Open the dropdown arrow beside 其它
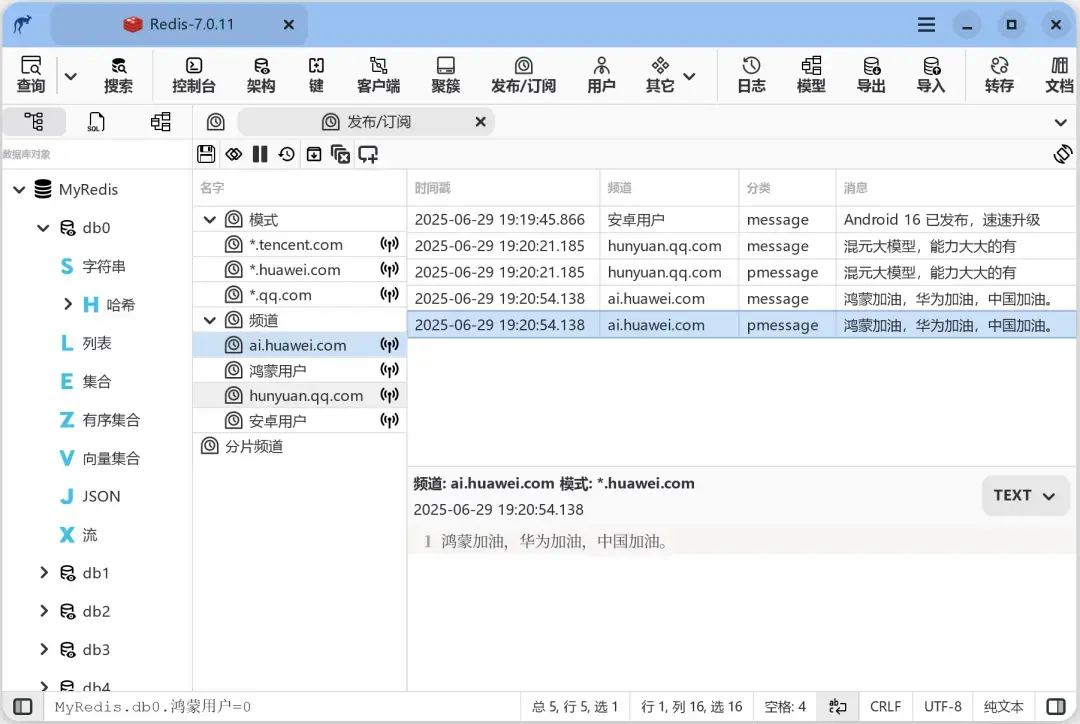Image resolution: width=1080 pixels, height=724 pixels. click(x=689, y=76)
